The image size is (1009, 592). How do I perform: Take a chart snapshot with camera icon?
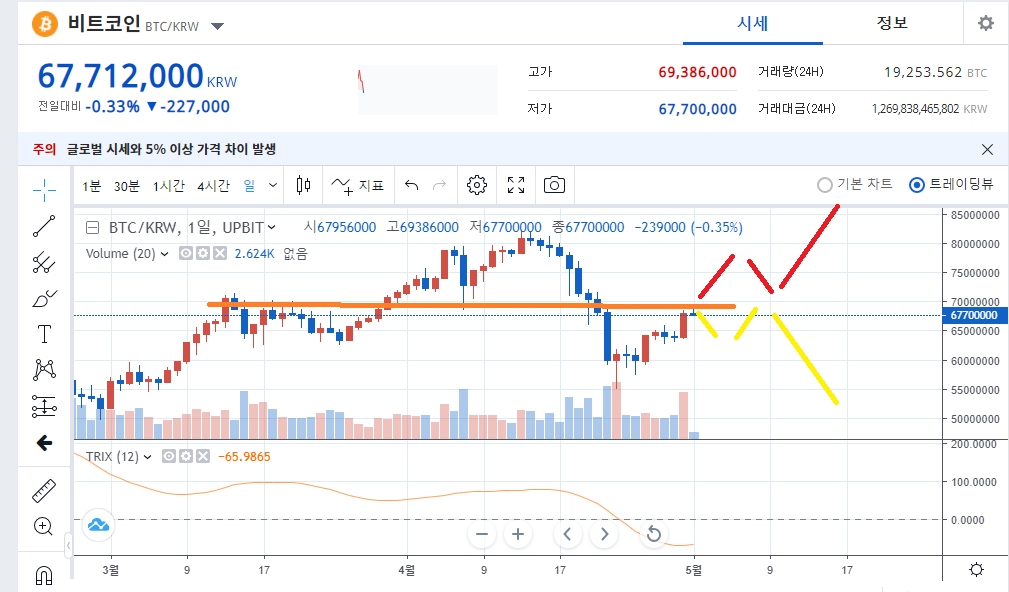[554, 185]
